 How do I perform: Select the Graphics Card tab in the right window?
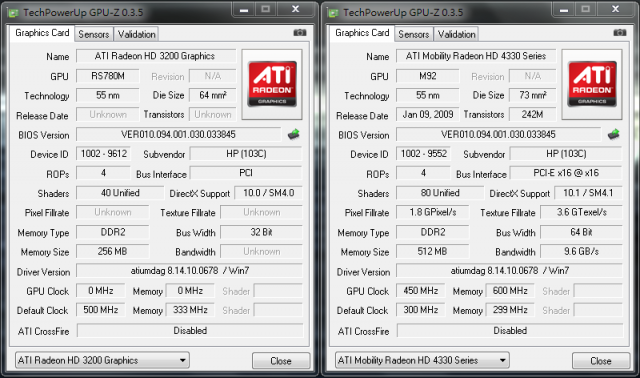click(x=362, y=33)
